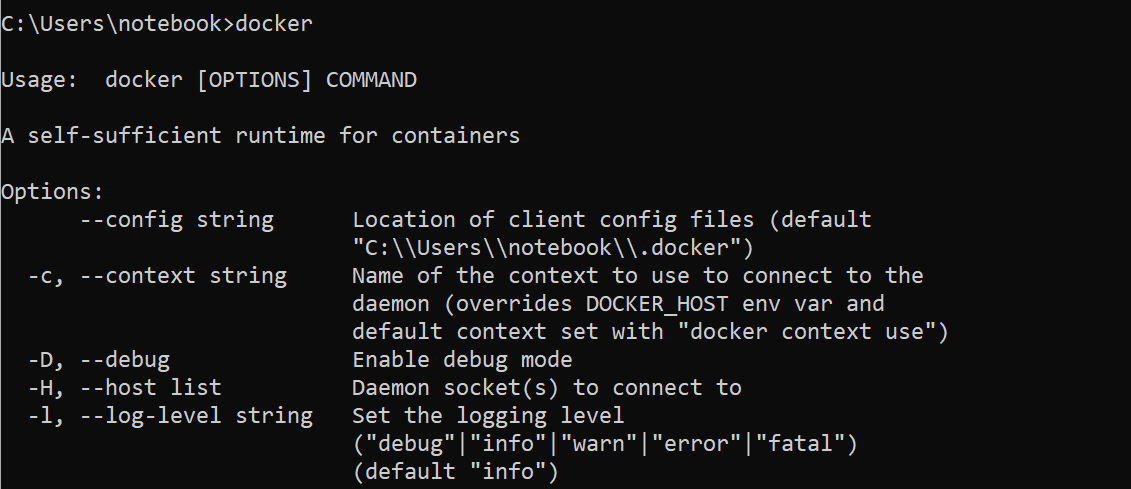Click the "-c, --context string" option
1131x489 pixels.
click(157, 275)
